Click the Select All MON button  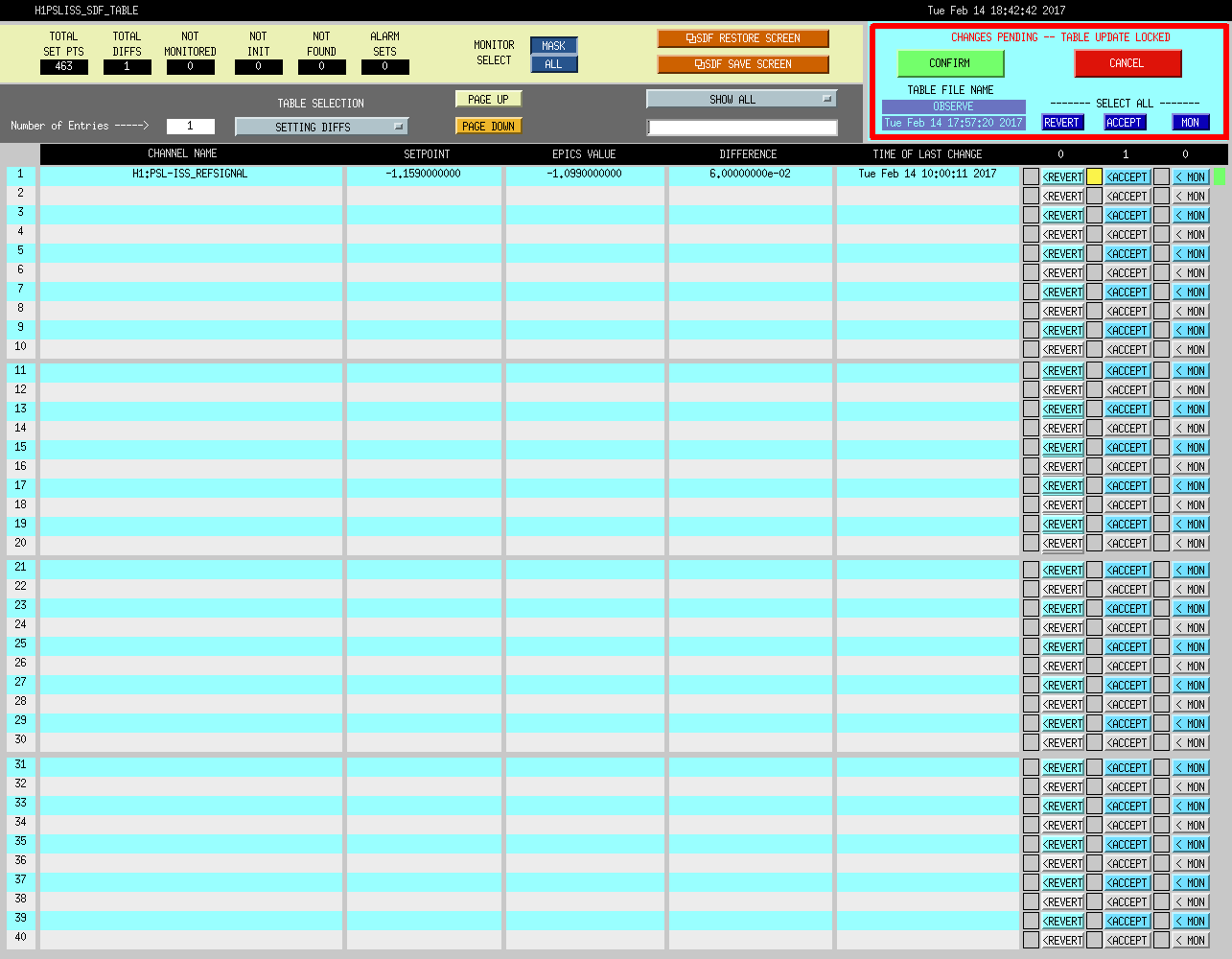tap(1190, 123)
